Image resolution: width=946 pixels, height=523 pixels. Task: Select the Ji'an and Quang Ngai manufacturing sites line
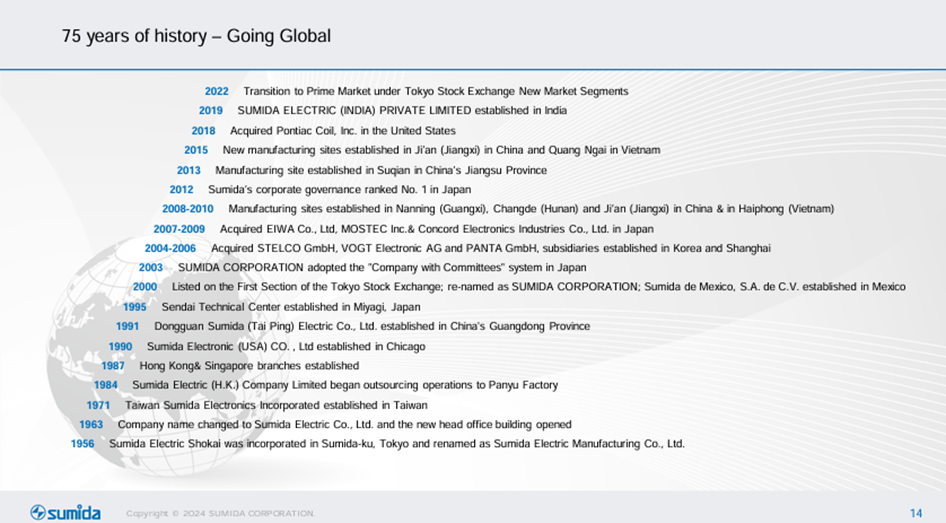click(x=442, y=150)
